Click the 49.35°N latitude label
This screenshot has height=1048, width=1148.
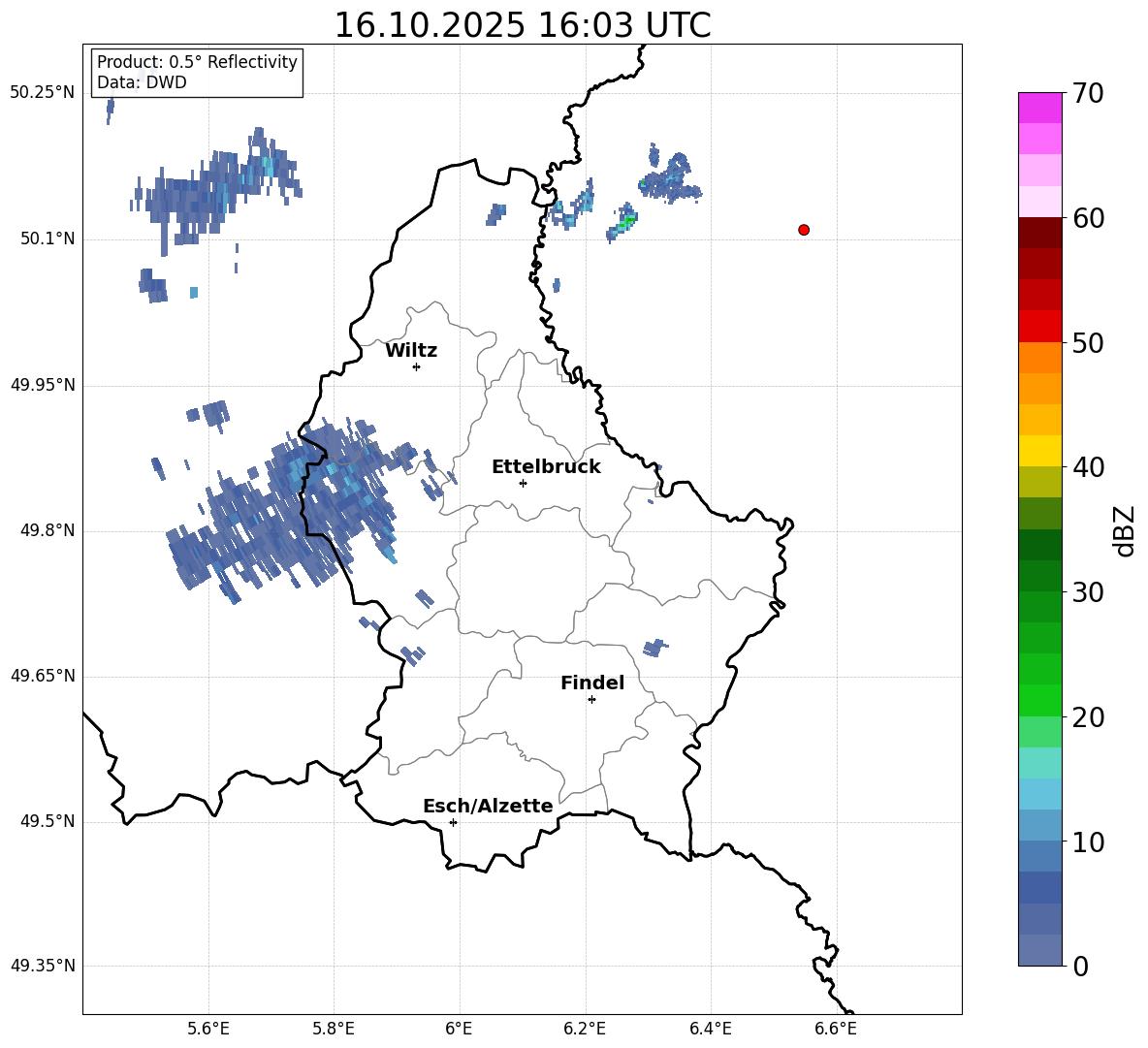point(43,966)
